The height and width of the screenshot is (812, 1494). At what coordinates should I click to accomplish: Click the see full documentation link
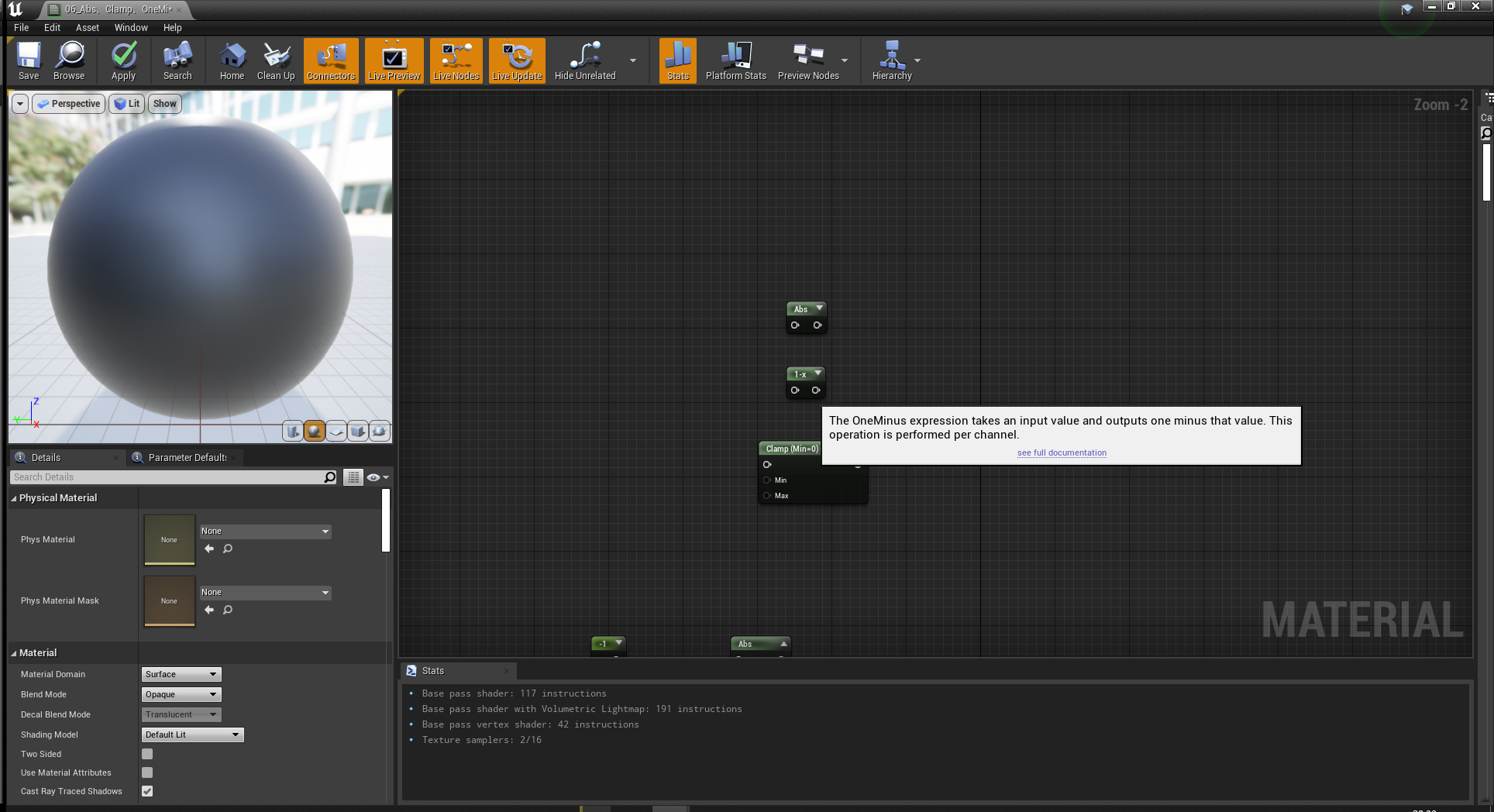pyautogui.click(x=1061, y=452)
